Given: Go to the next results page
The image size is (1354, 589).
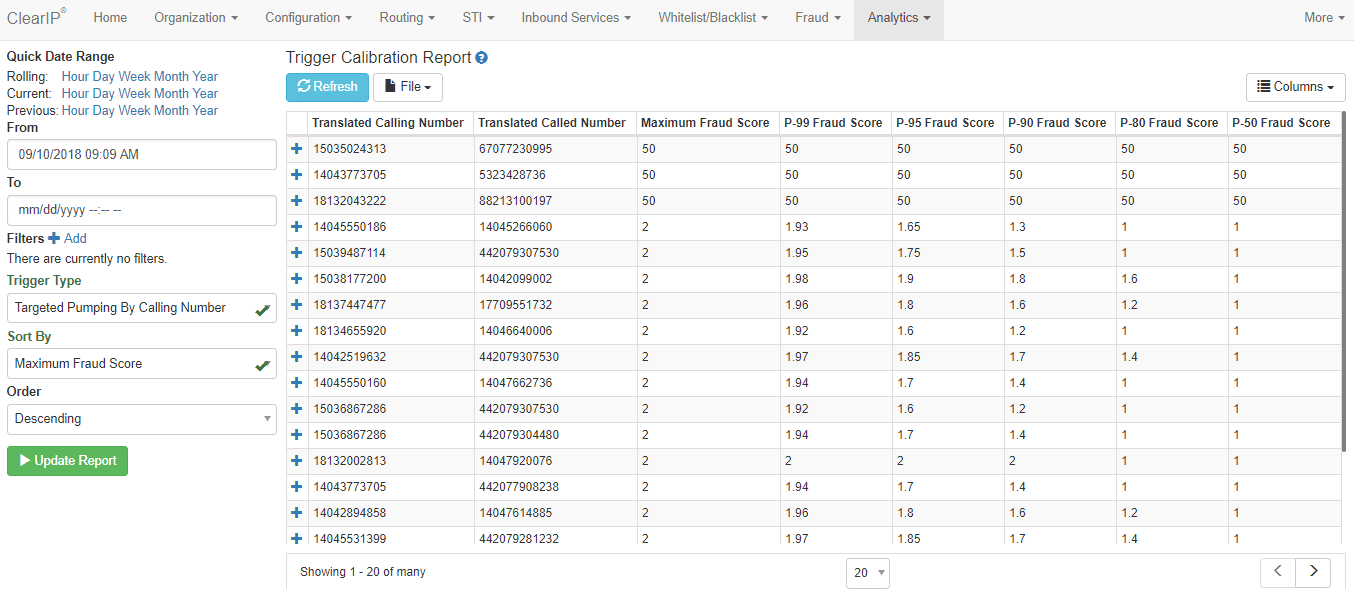Looking at the screenshot, I should [x=1313, y=572].
